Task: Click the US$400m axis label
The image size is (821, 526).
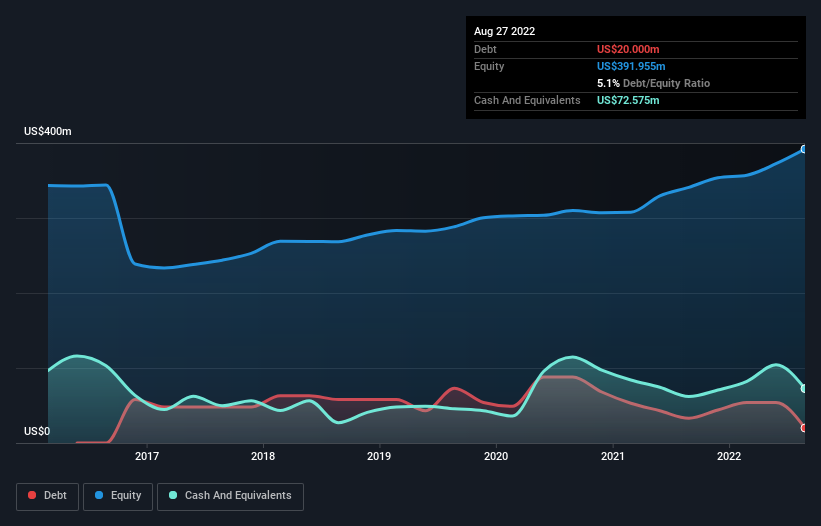Action: click(x=48, y=131)
